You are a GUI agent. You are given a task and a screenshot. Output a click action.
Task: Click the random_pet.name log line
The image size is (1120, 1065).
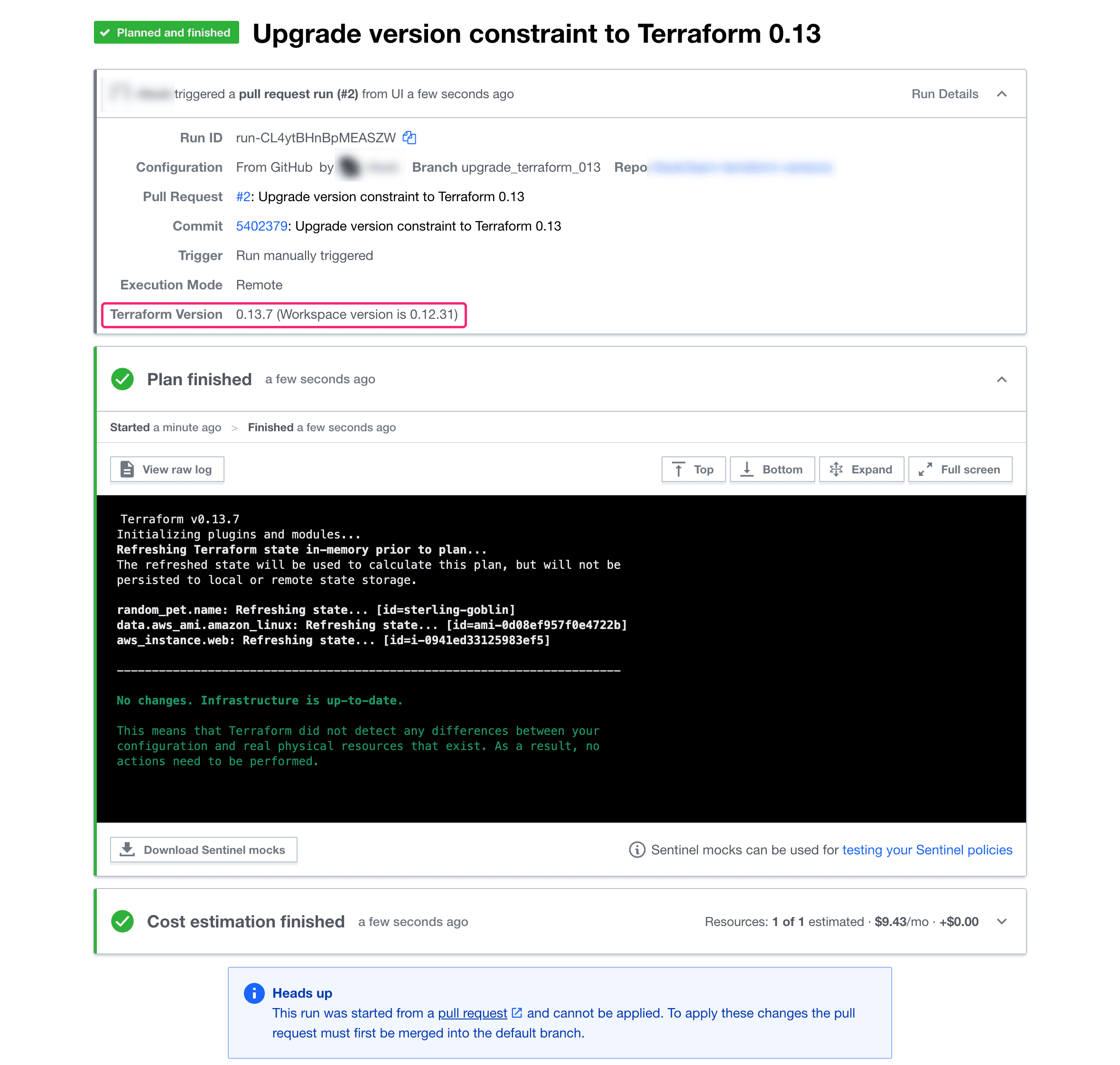click(316, 609)
